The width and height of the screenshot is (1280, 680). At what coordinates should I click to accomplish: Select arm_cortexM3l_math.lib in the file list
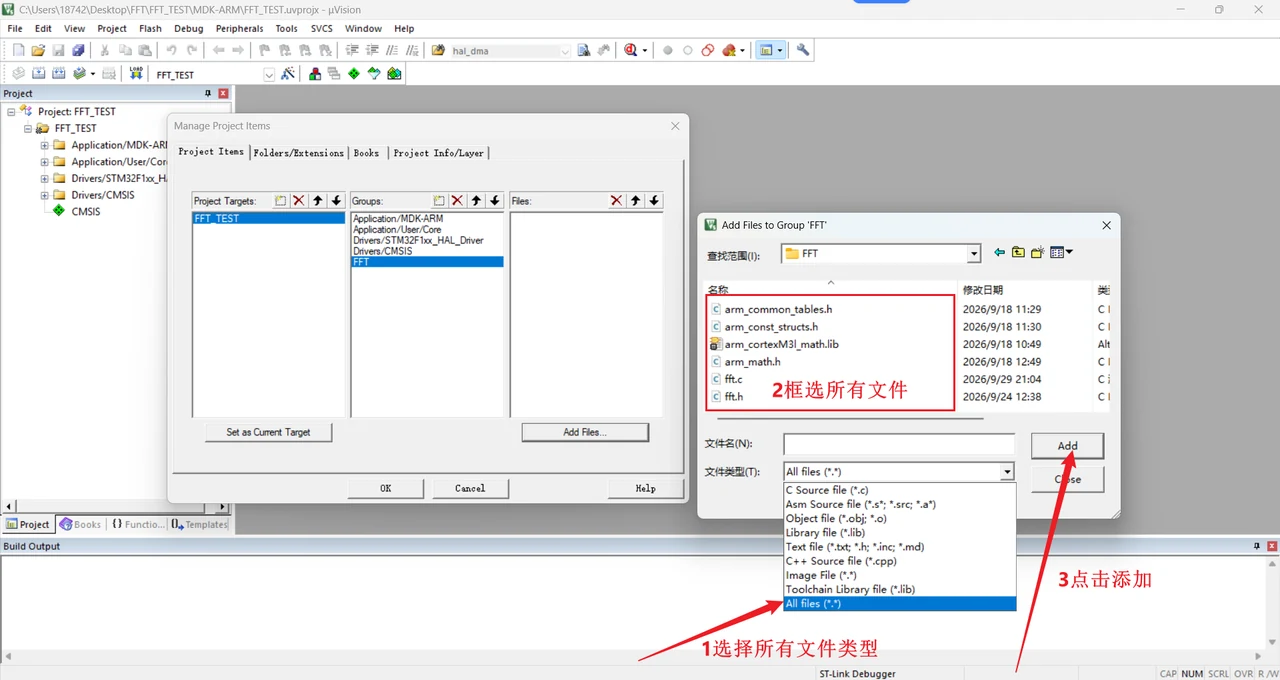(x=781, y=344)
